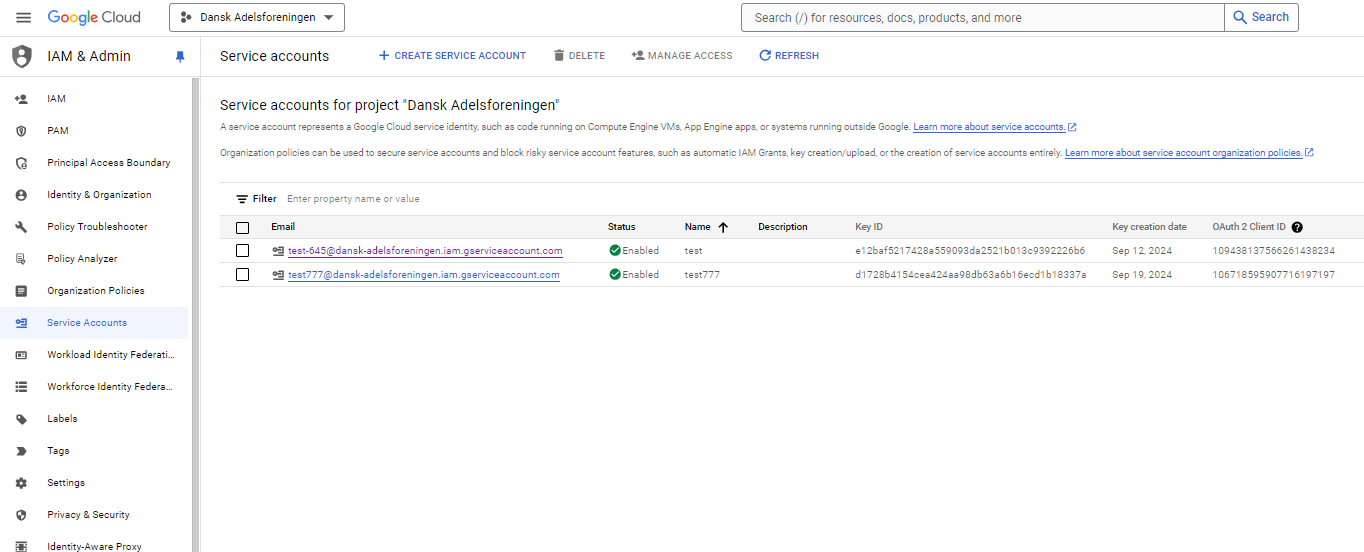Open Policy Troubleshooter

[97, 227]
